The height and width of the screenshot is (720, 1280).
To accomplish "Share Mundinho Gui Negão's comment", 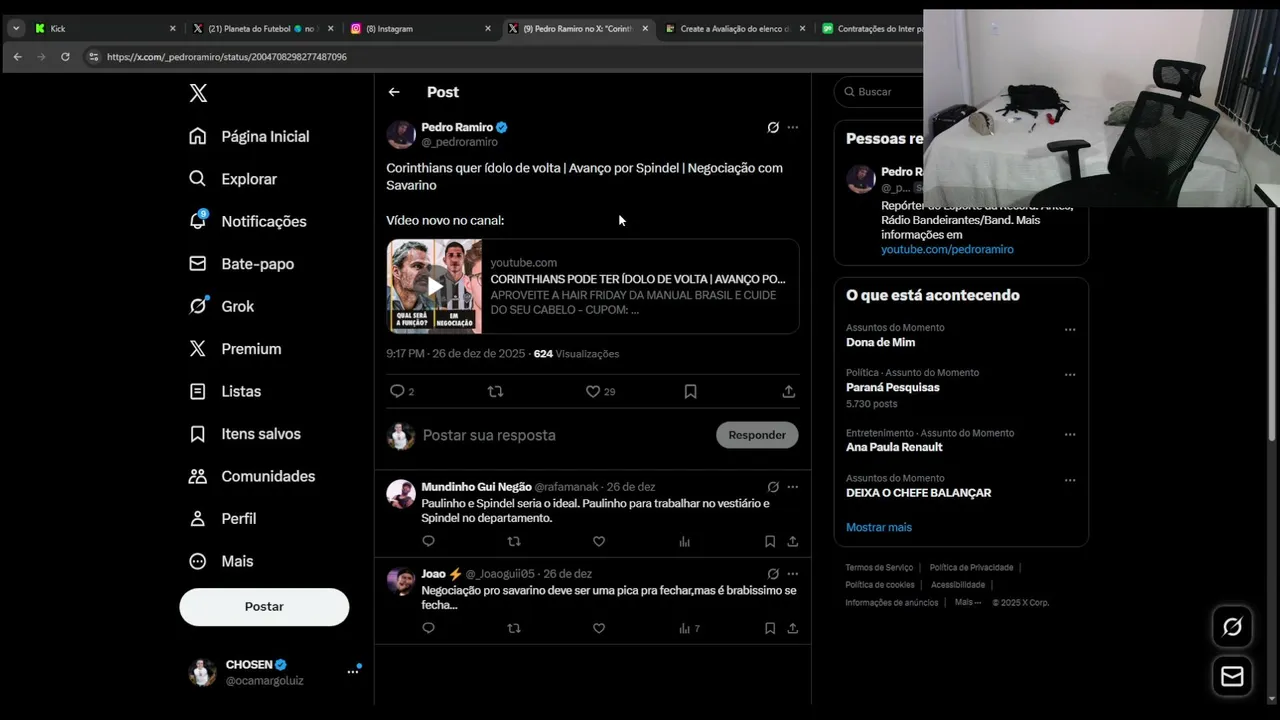I will [x=793, y=541].
